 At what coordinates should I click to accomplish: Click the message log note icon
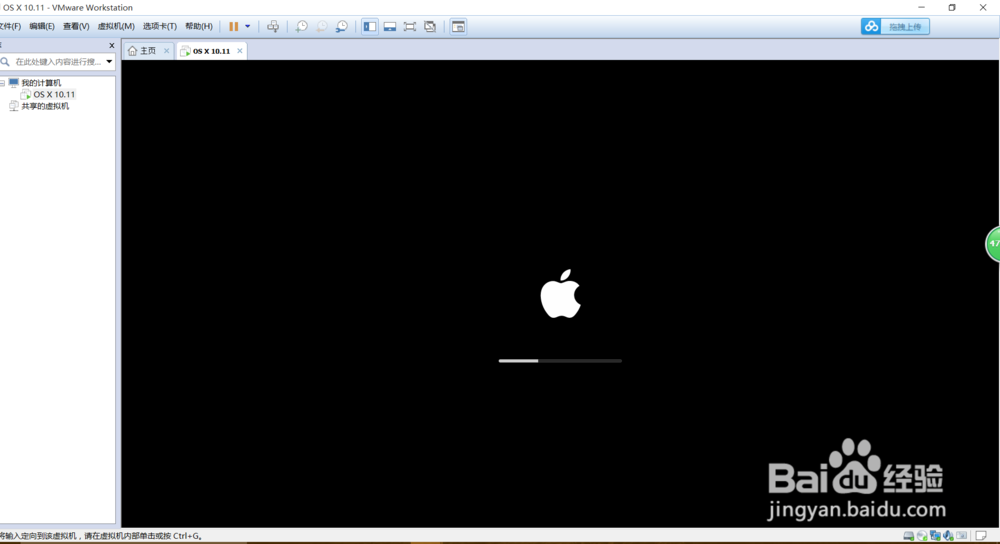[x=982, y=536]
